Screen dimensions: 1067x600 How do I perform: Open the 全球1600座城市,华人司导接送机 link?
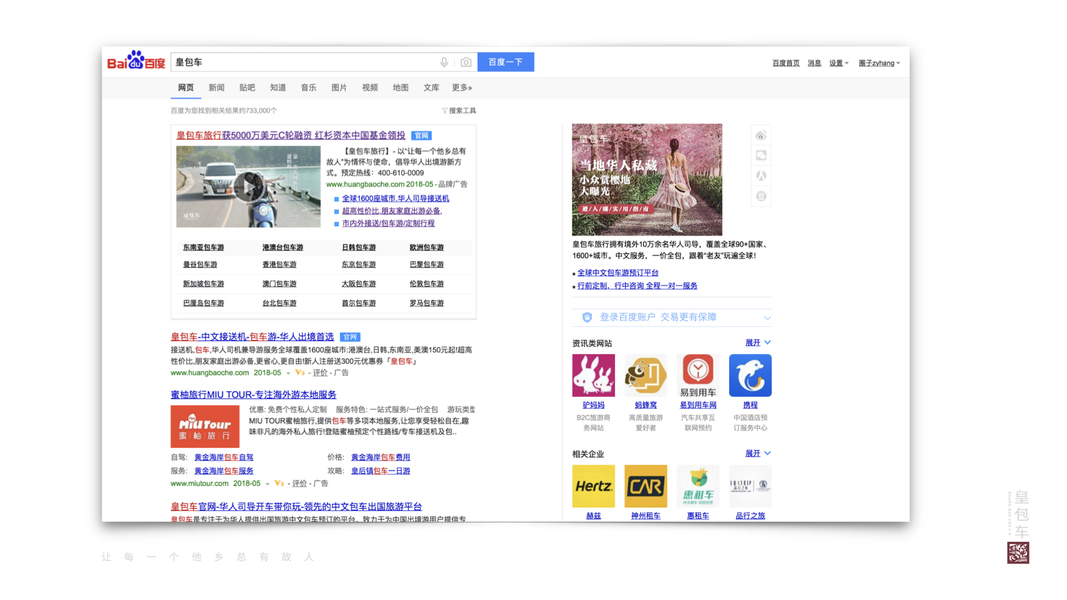[395, 199]
